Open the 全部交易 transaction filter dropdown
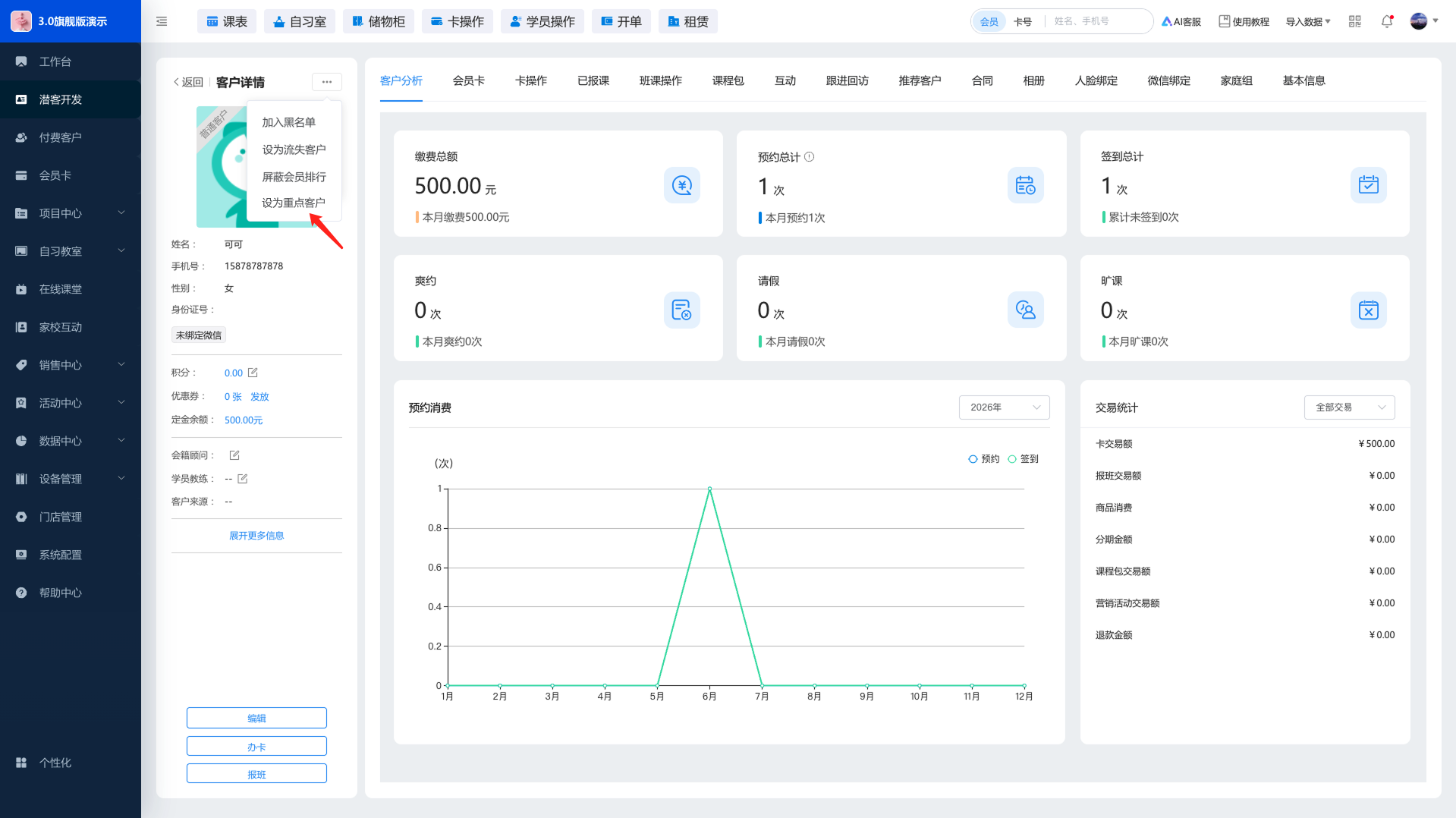The height and width of the screenshot is (818, 1456). click(x=1350, y=407)
